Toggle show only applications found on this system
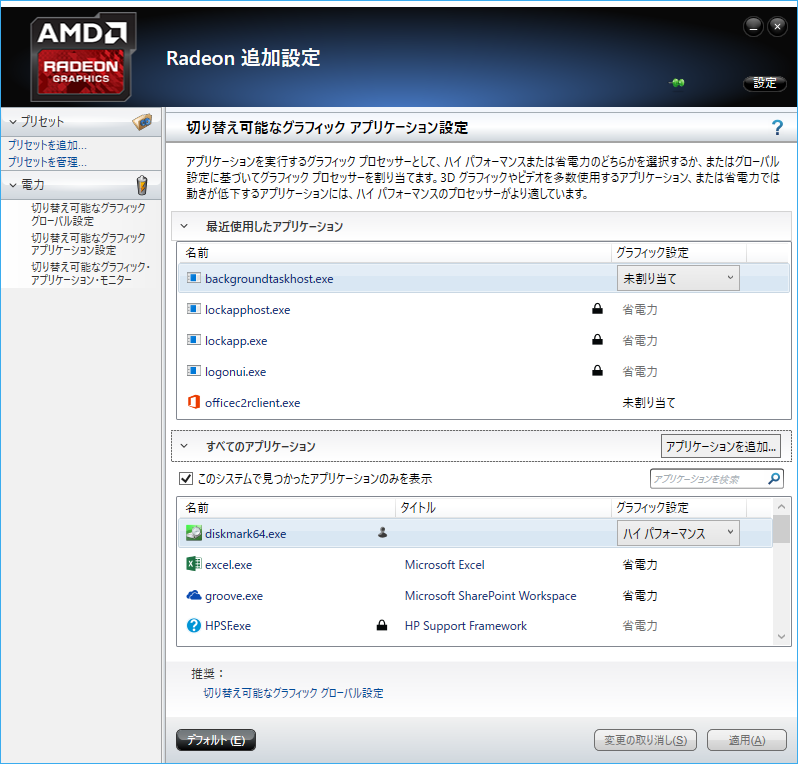Viewport: 798px width, 764px height. click(186, 478)
